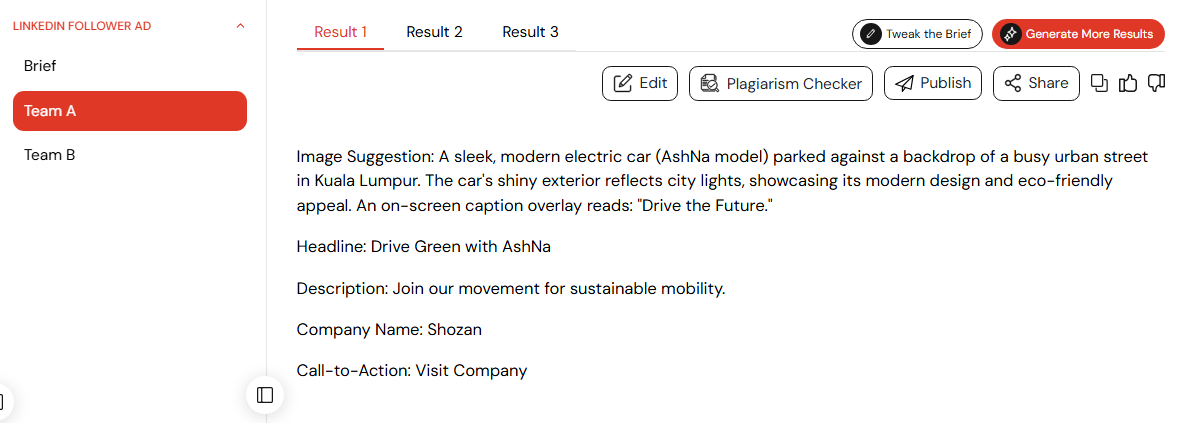Click the LINKEDIN FOLLOWER AD header

click(82, 26)
